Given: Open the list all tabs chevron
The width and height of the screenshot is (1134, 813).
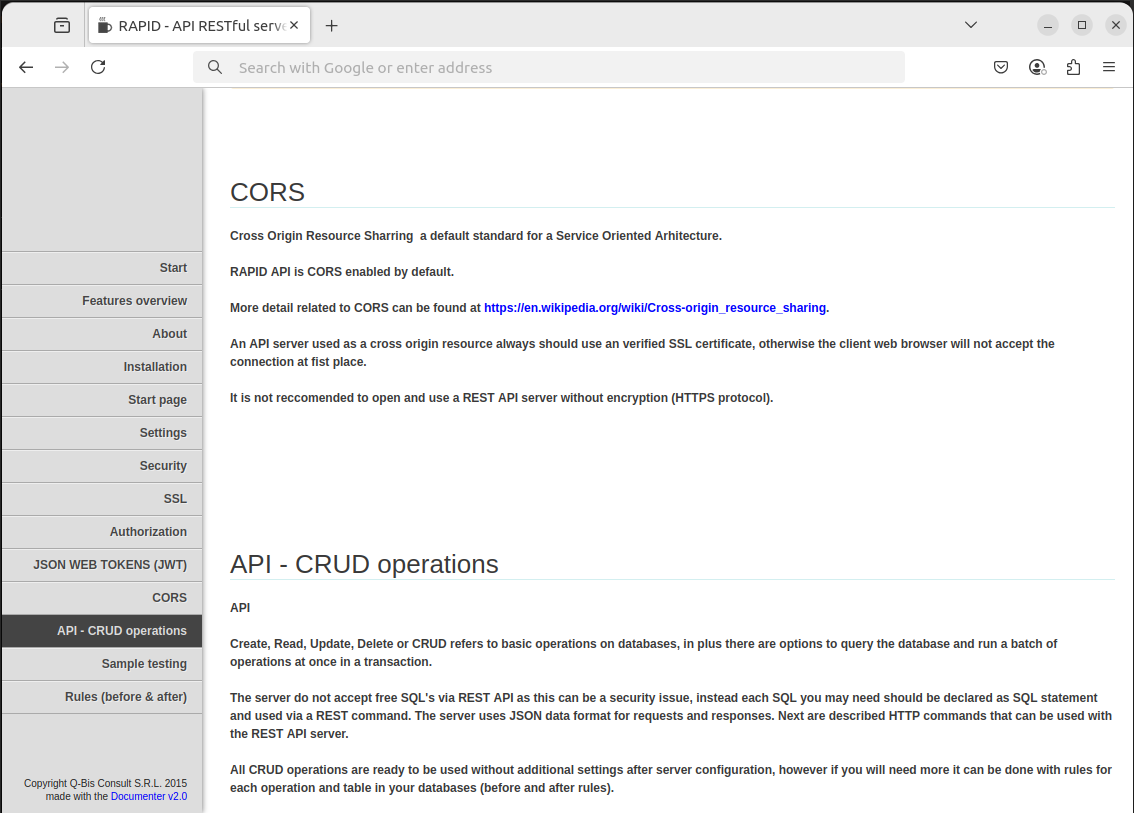Looking at the screenshot, I should pos(971,25).
